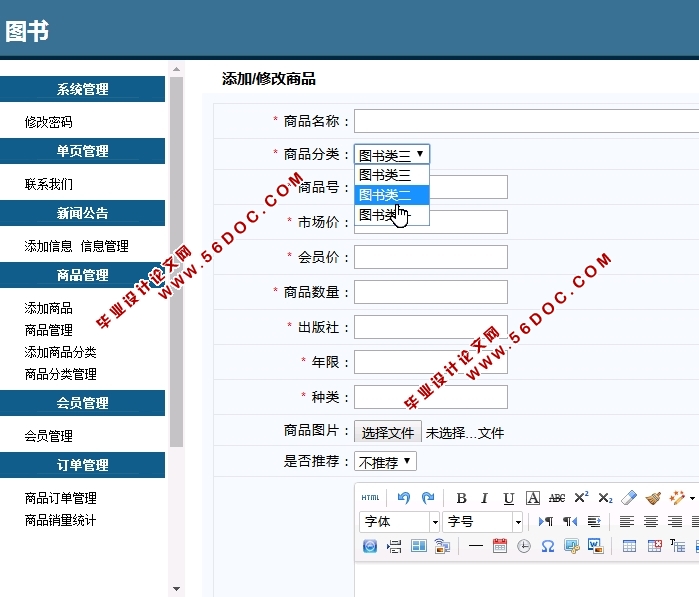Align text left in editor
This screenshot has width=699, height=597.
pos(627,521)
